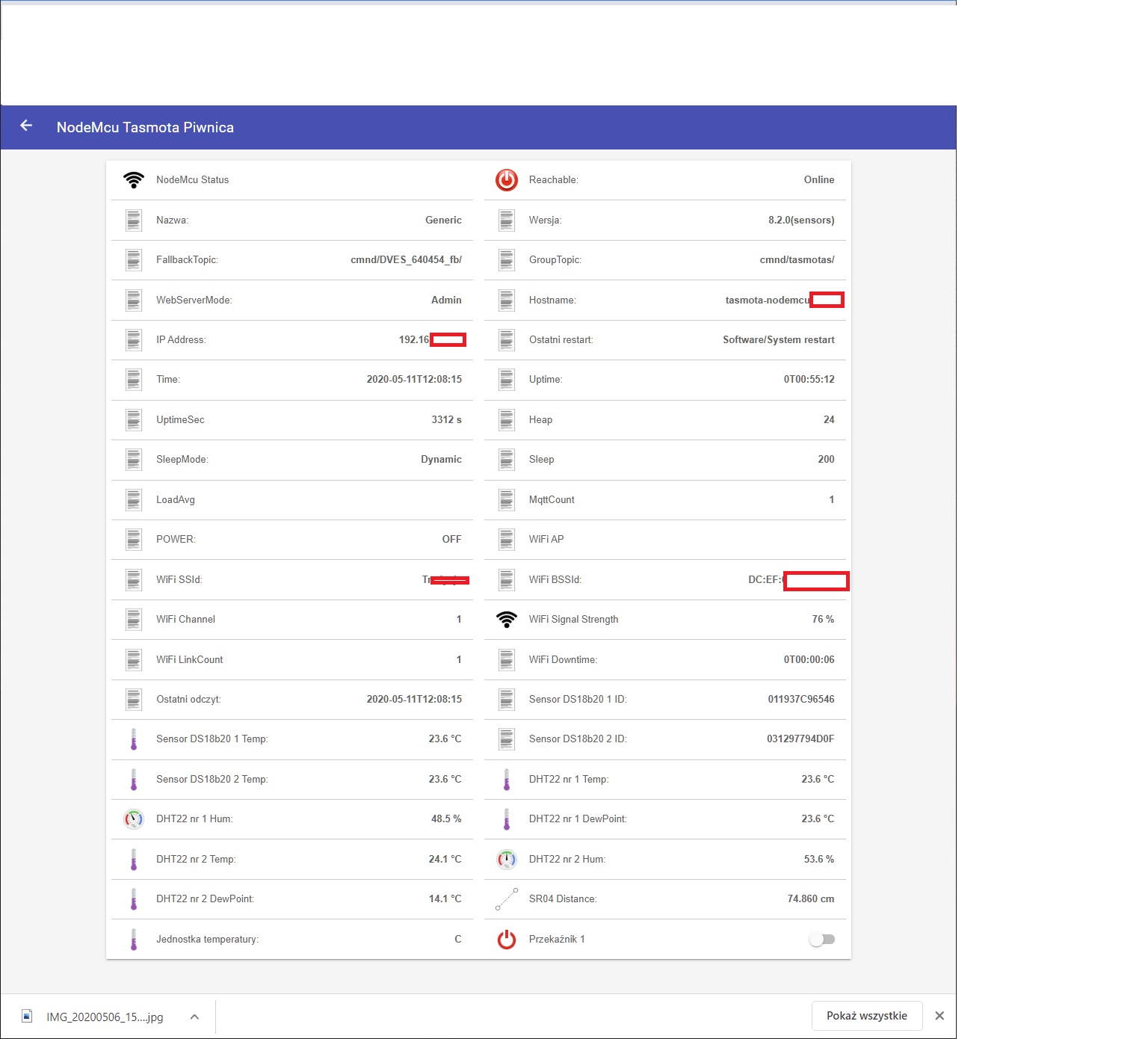Image resolution: width=1148 pixels, height=1039 pixels.
Task: Click the WiFi Signal Strength icon
Action: [x=507, y=620]
